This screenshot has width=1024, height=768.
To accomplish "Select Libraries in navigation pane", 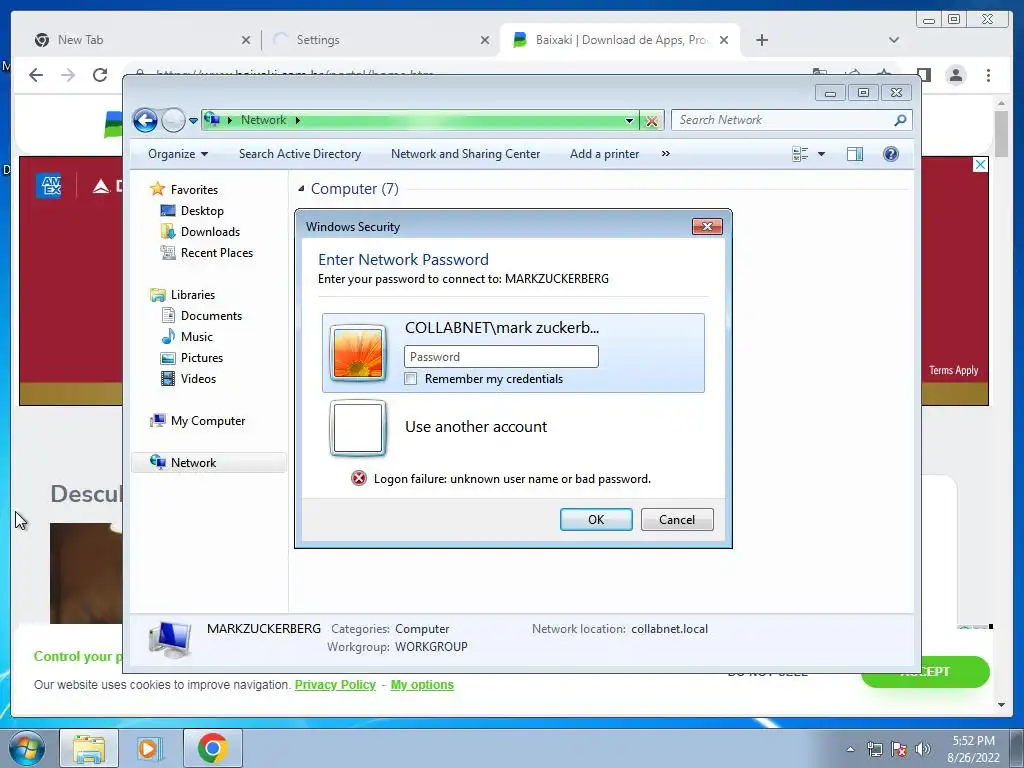I will [x=193, y=295].
